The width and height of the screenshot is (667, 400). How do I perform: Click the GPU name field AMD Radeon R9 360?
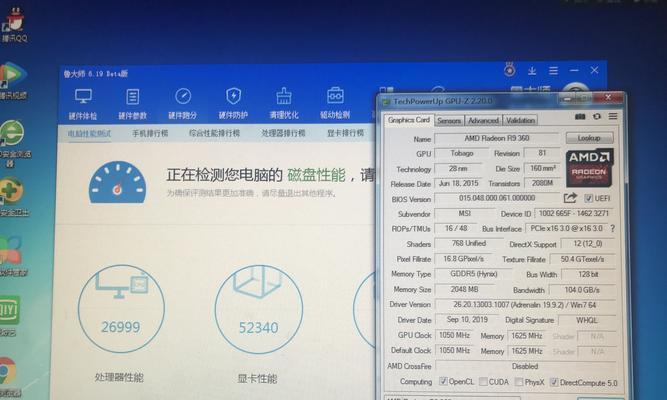pos(497,139)
